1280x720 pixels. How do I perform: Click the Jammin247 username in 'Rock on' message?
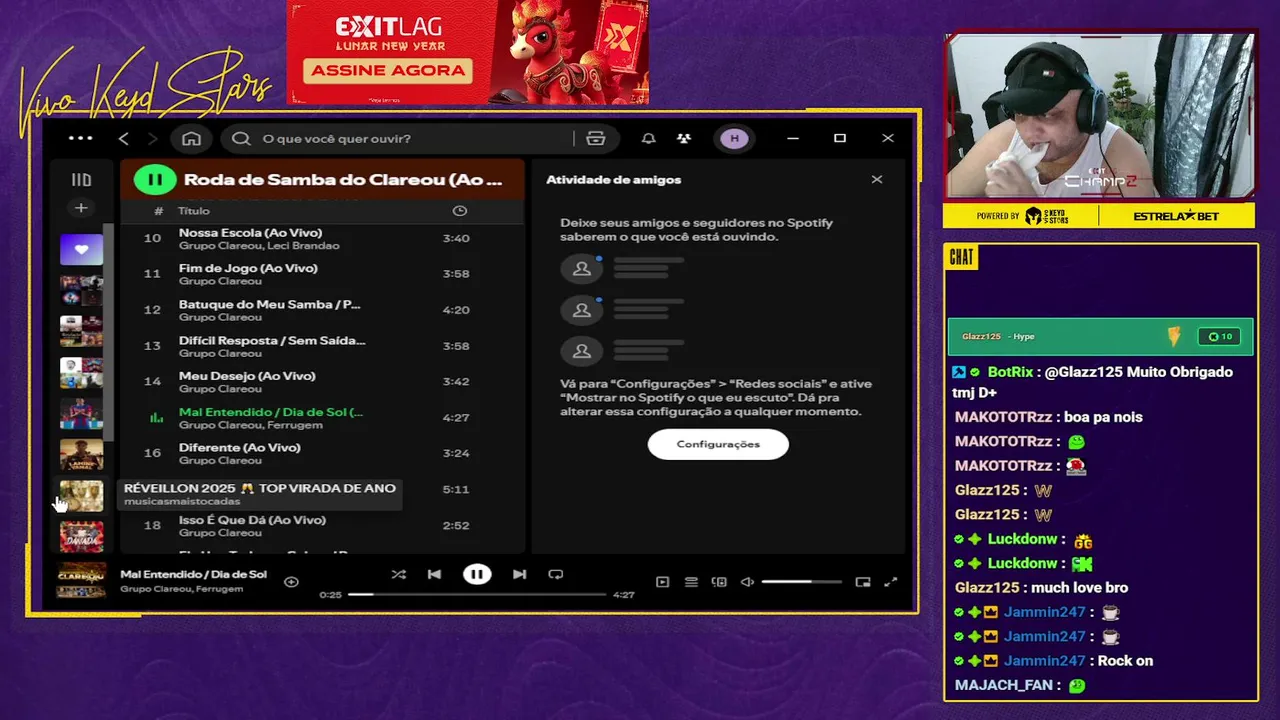pos(1044,661)
